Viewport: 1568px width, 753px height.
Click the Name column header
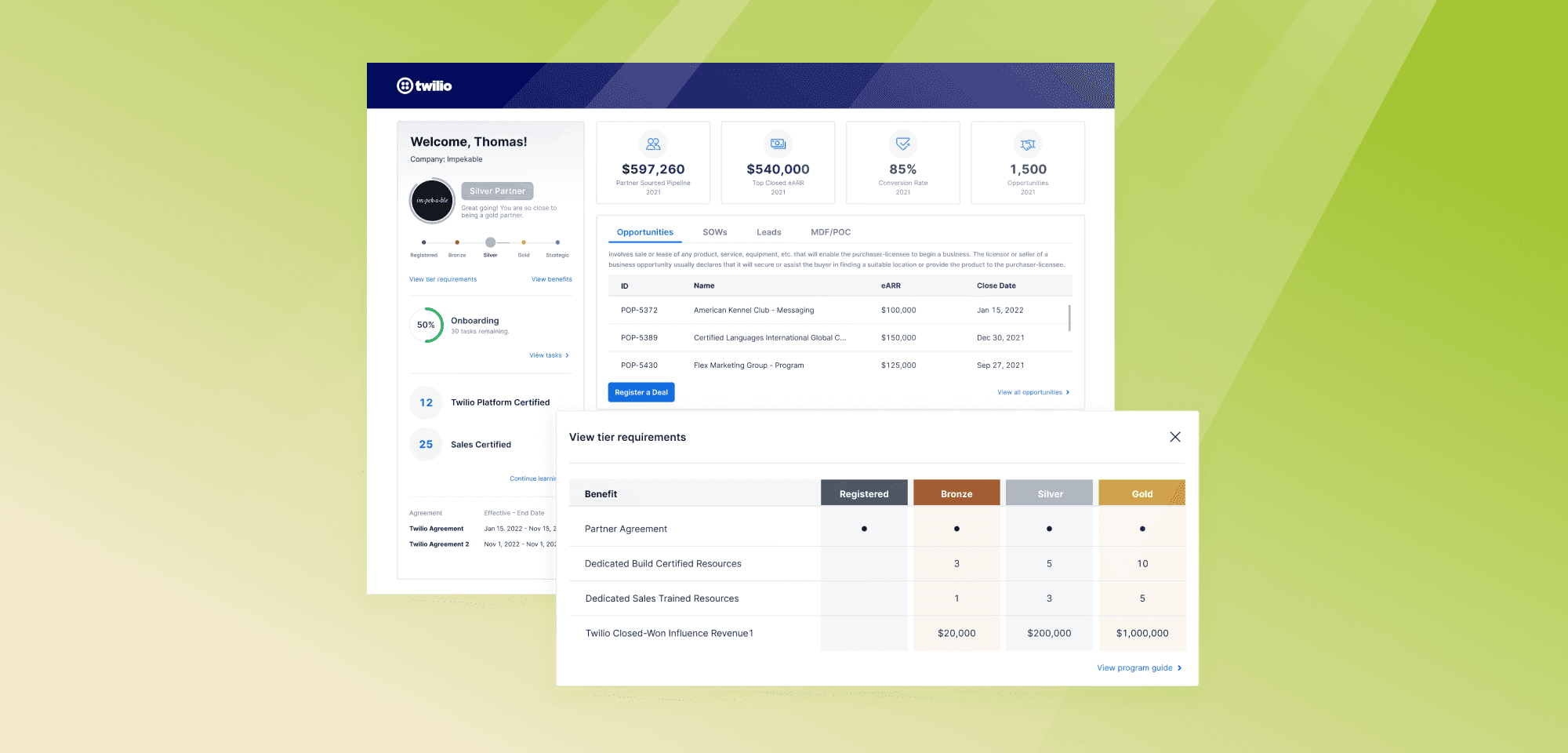(704, 286)
